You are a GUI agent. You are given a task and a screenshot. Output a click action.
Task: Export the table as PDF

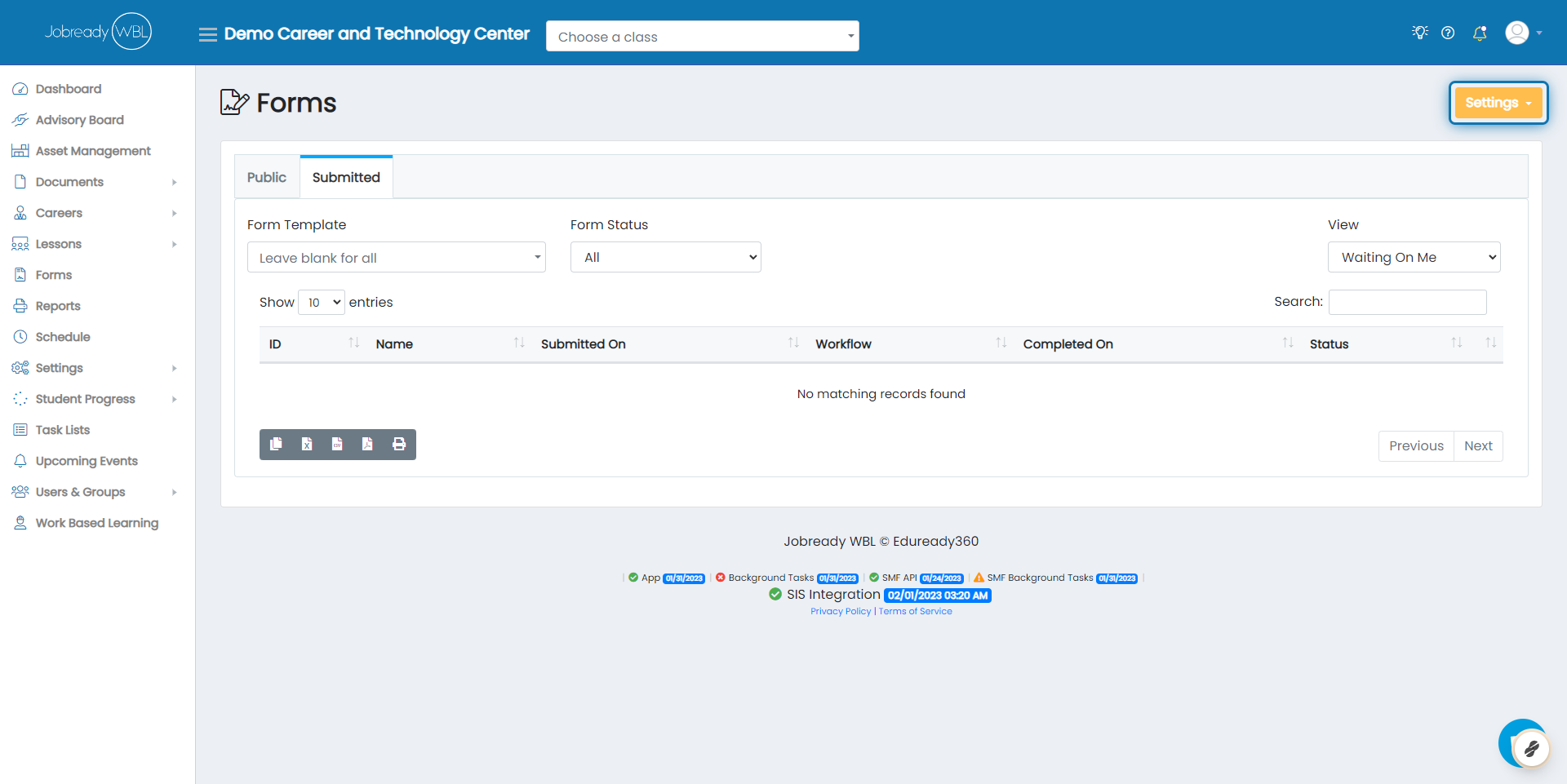pyautogui.click(x=367, y=445)
